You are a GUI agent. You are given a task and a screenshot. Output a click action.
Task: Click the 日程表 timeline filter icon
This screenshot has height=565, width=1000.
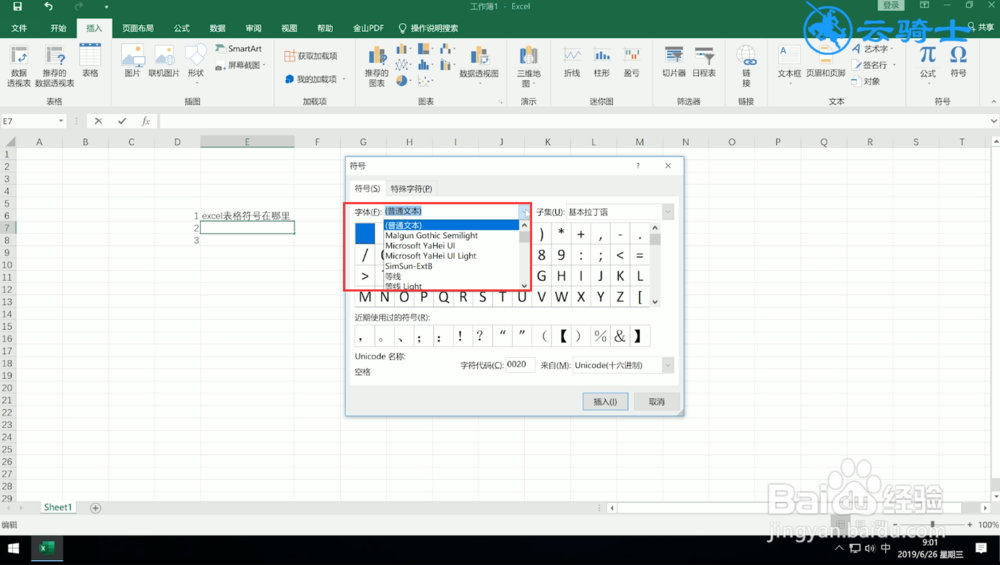coord(704,62)
